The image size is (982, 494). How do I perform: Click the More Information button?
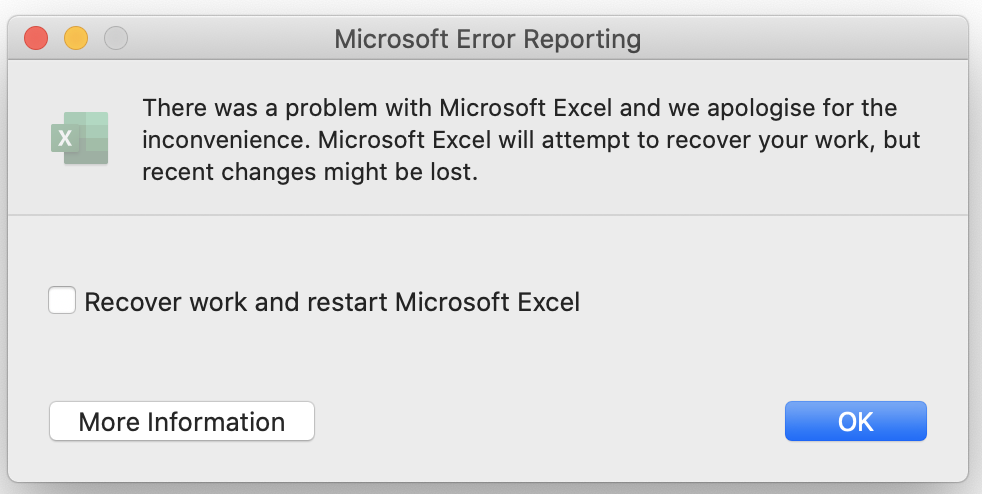pyautogui.click(x=182, y=421)
